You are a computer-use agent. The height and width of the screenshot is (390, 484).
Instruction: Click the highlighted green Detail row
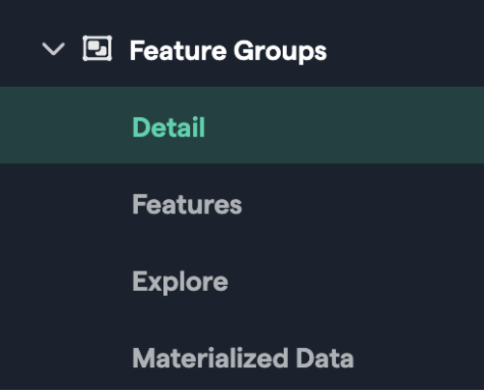click(x=242, y=125)
